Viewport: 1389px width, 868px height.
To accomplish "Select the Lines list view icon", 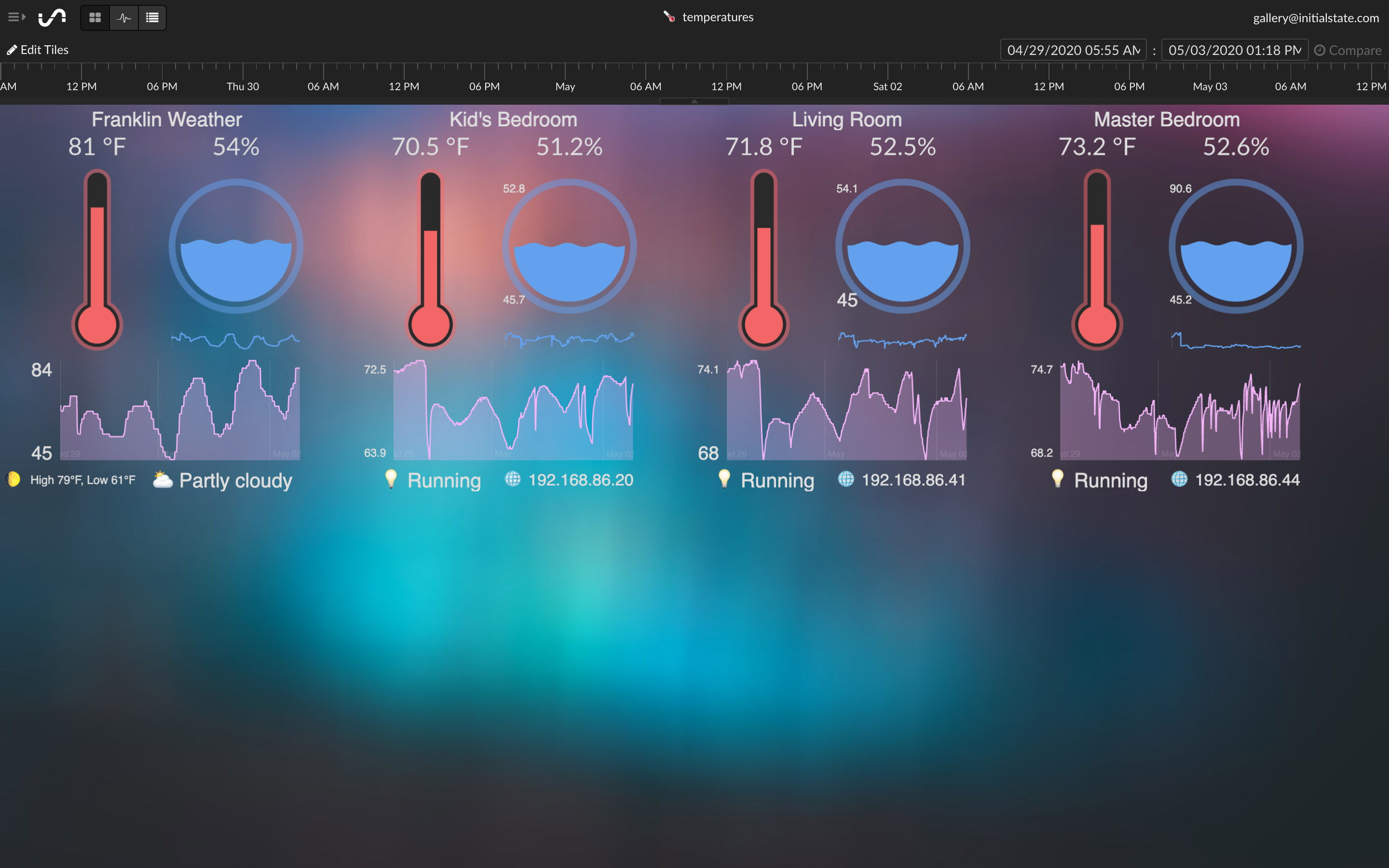I will click(152, 18).
